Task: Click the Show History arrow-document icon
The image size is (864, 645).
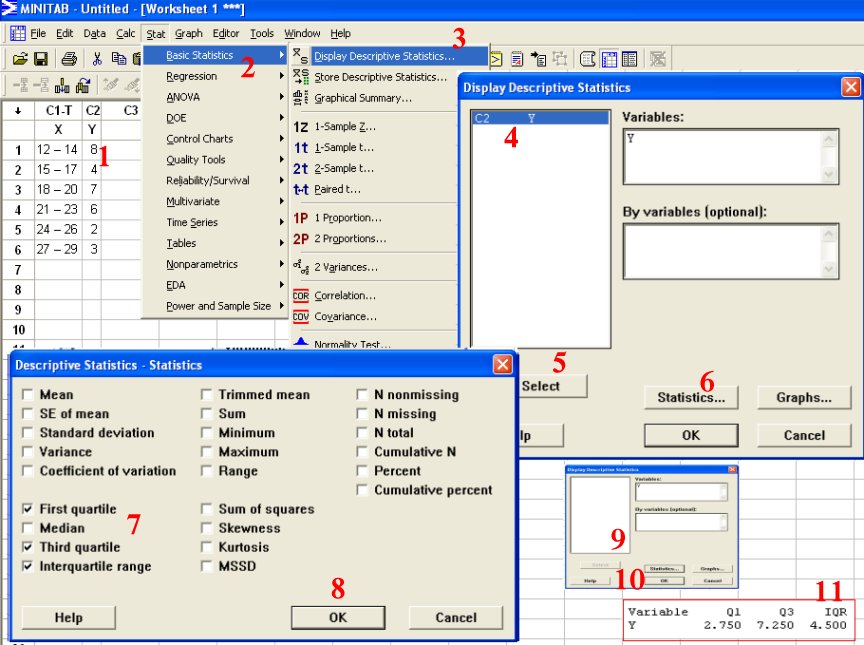Action: coord(538,58)
